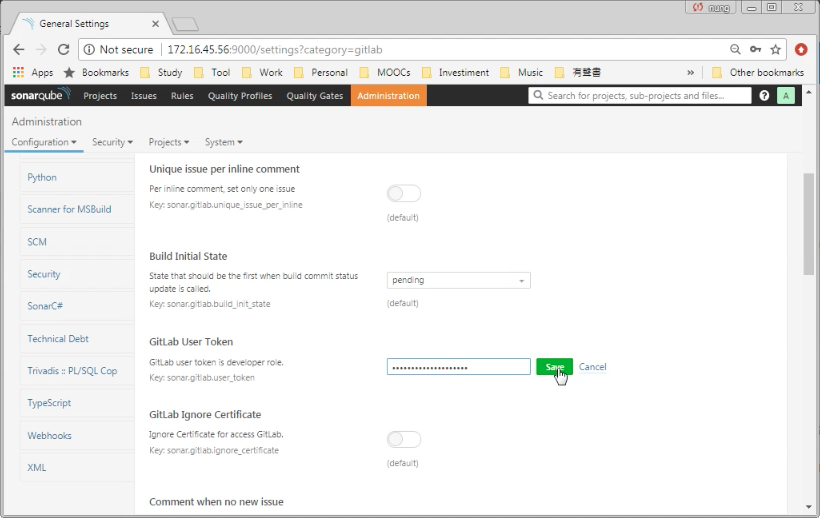Click the Chrome profile name button

pyautogui.click(x=711, y=7)
